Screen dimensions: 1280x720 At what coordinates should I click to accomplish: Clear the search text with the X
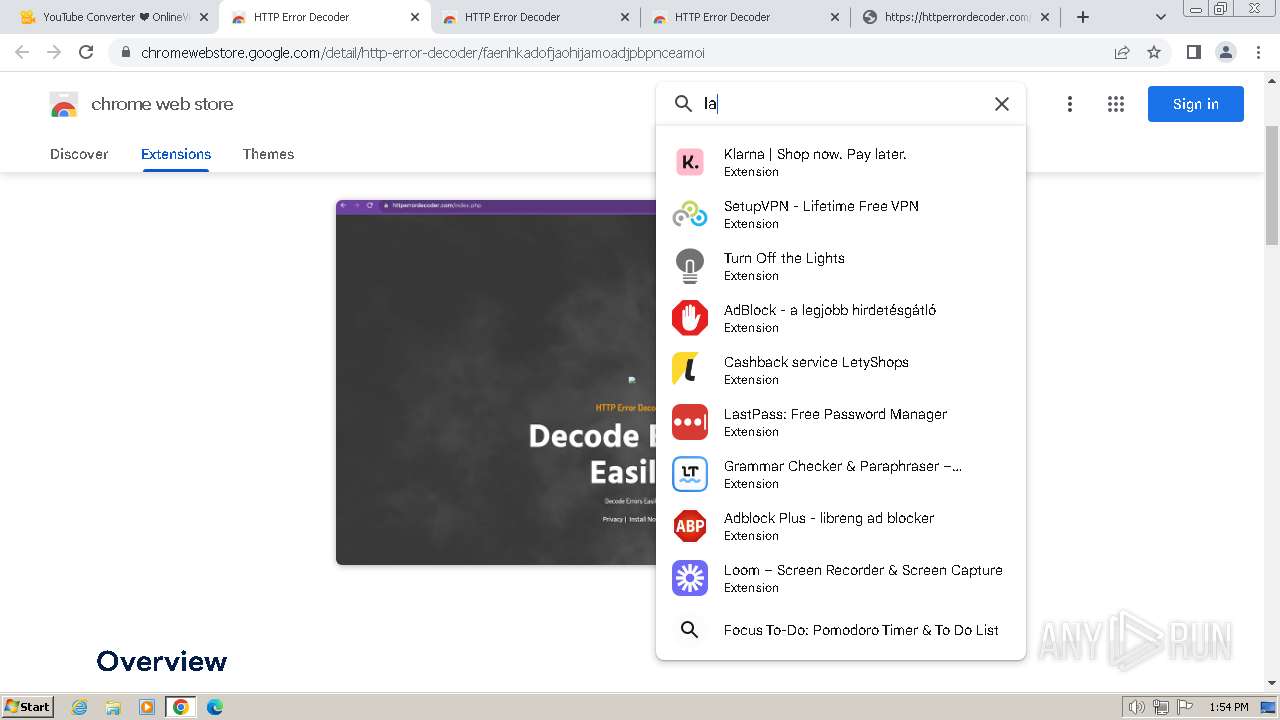coord(1001,104)
